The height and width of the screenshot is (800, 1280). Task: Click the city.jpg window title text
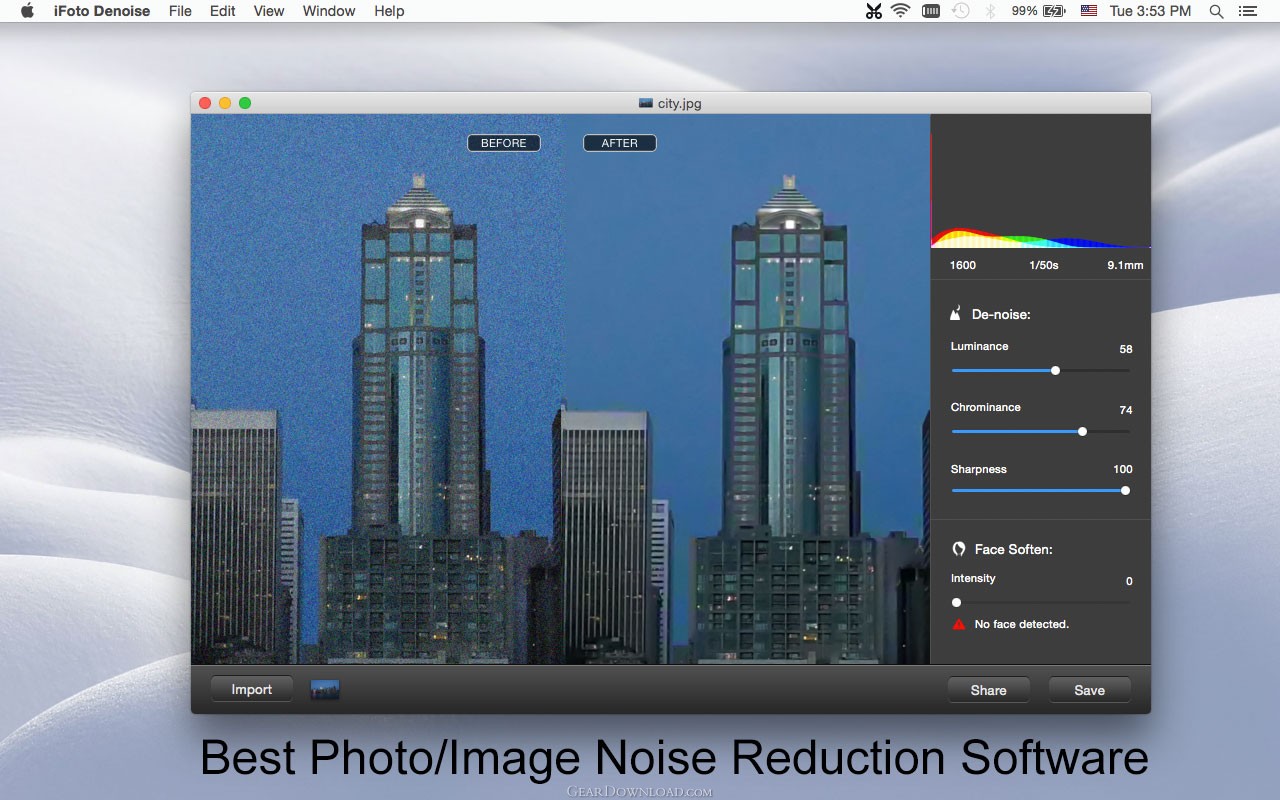coord(680,103)
